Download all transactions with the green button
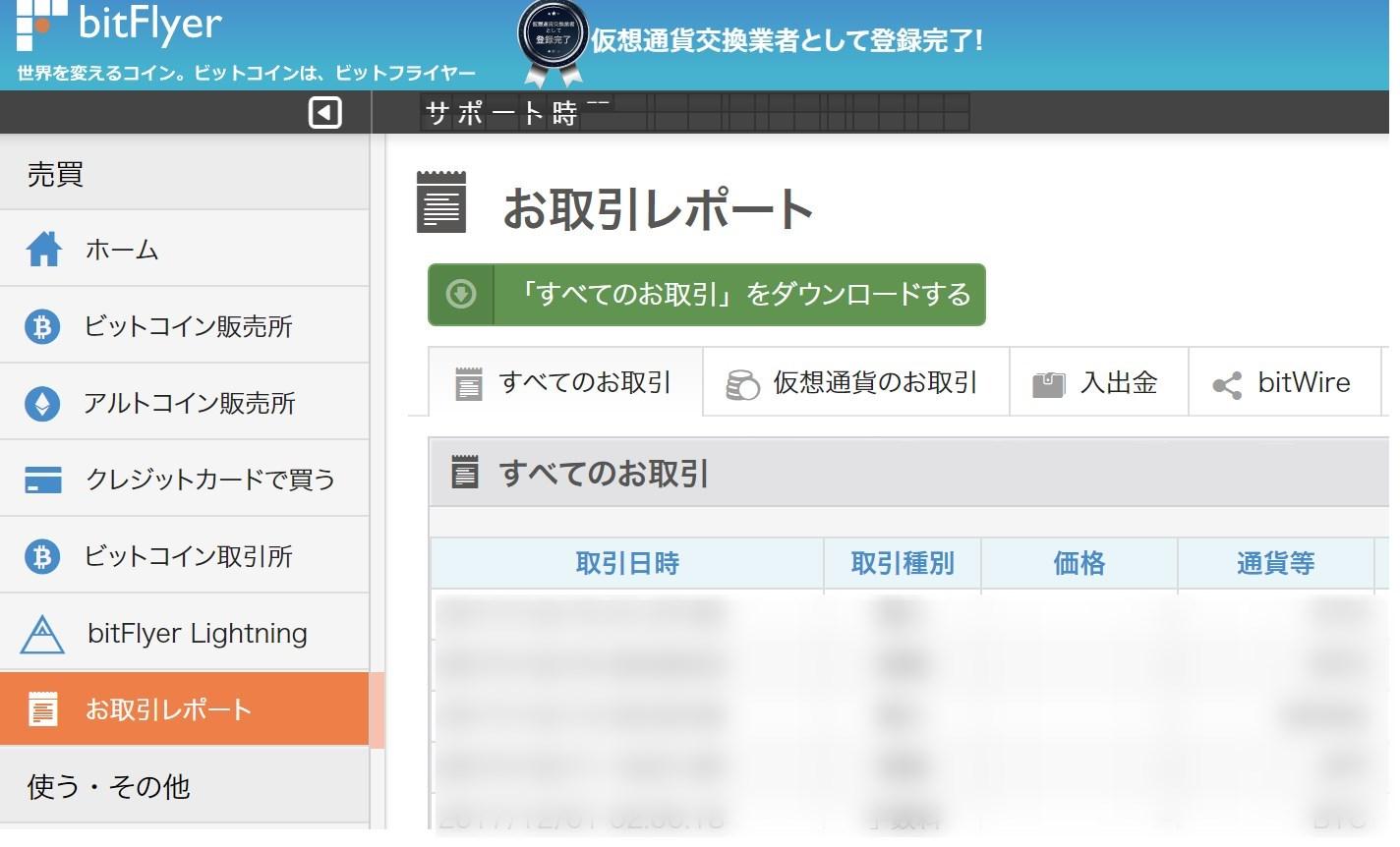The height and width of the screenshot is (847, 1400). click(706, 294)
